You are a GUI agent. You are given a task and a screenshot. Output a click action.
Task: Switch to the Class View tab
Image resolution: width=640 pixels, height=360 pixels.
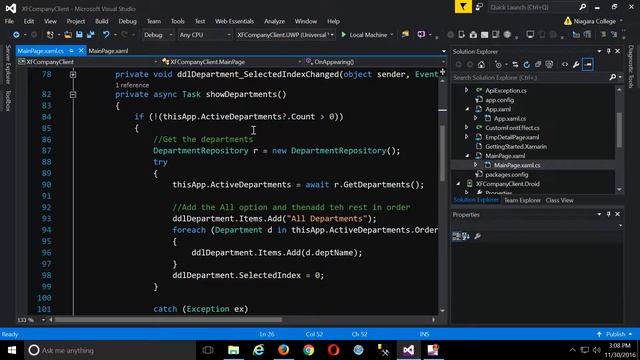tap(559, 200)
